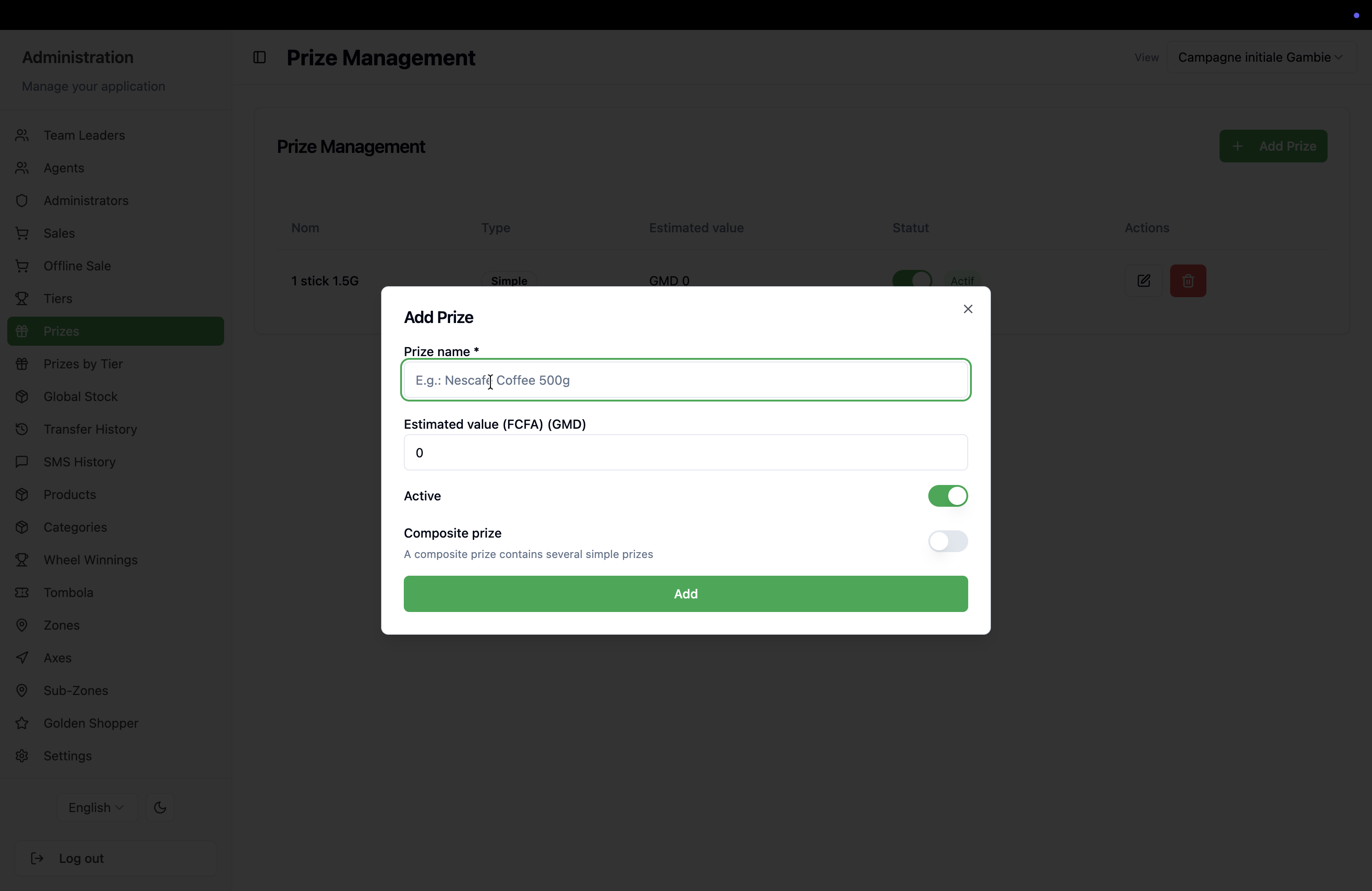The height and width of the screenshot is (891, 1372).
Task: Click the Actif status label
Action: tap(962, 281)
